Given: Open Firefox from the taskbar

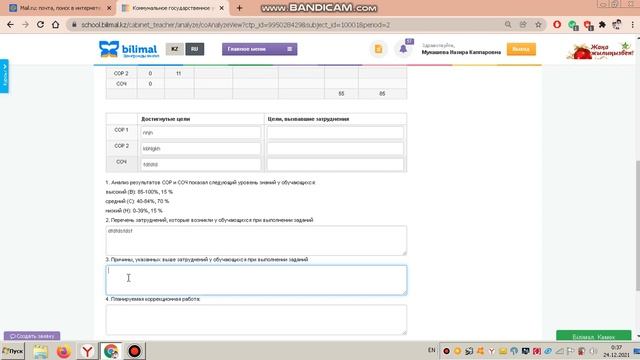Looking at the screenshot, I should click(63, 351).
